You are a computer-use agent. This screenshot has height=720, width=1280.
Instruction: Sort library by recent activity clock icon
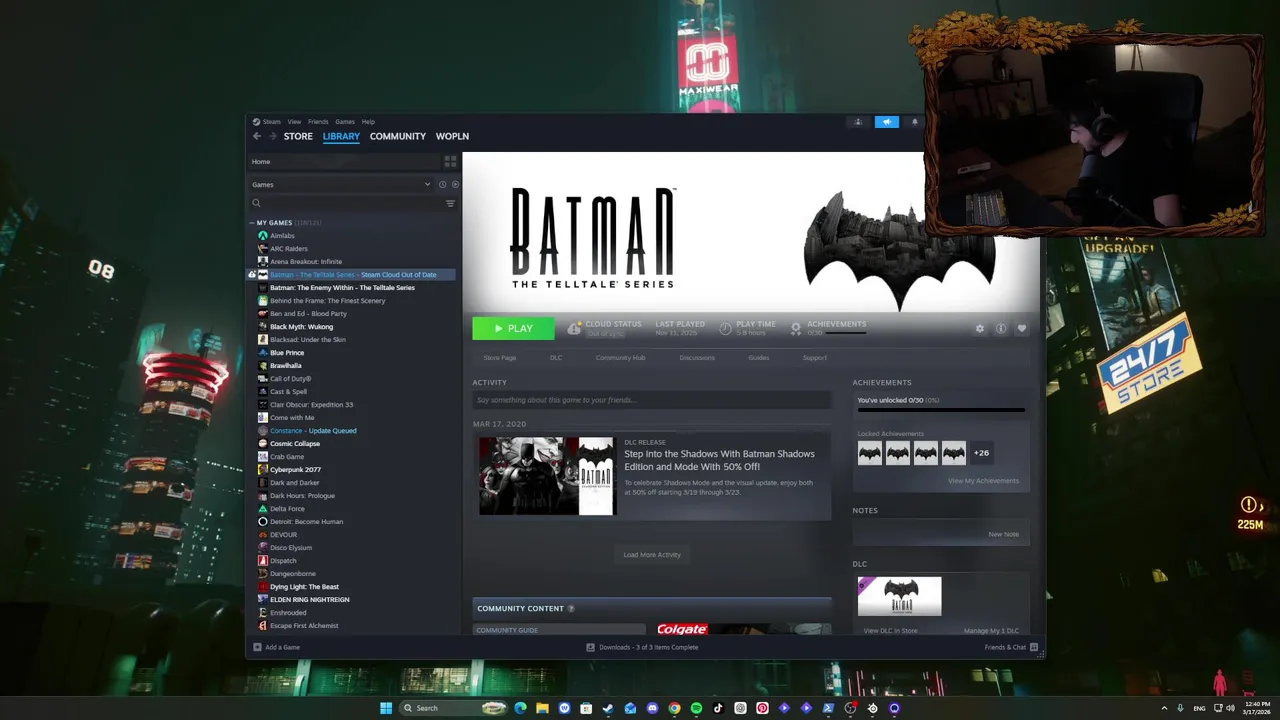coord(442,184)
